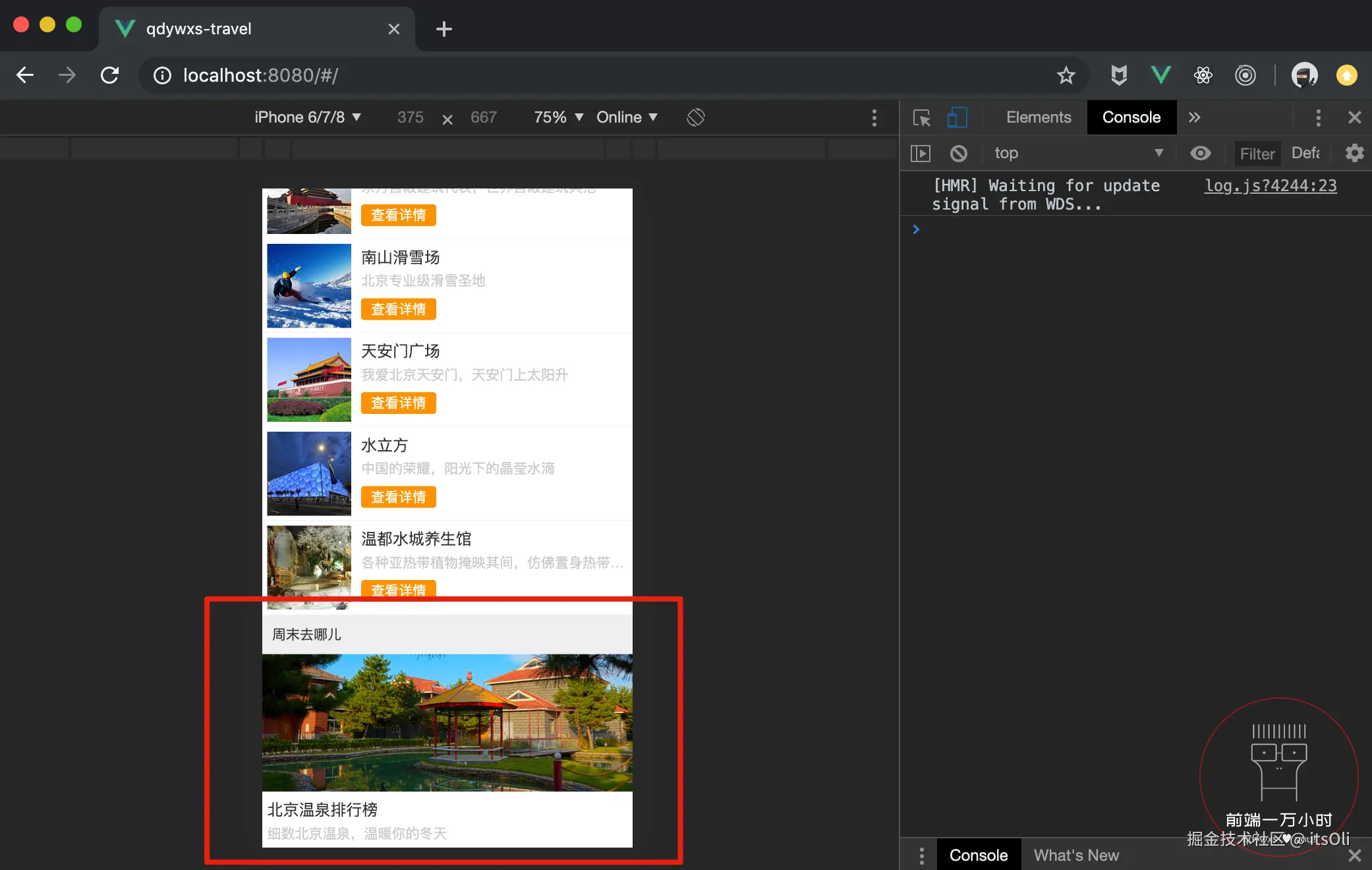This screenshot has width=1372, height=870.
Task: Open the 北京温泉排行榜 banner image
Action: (447, 723)
